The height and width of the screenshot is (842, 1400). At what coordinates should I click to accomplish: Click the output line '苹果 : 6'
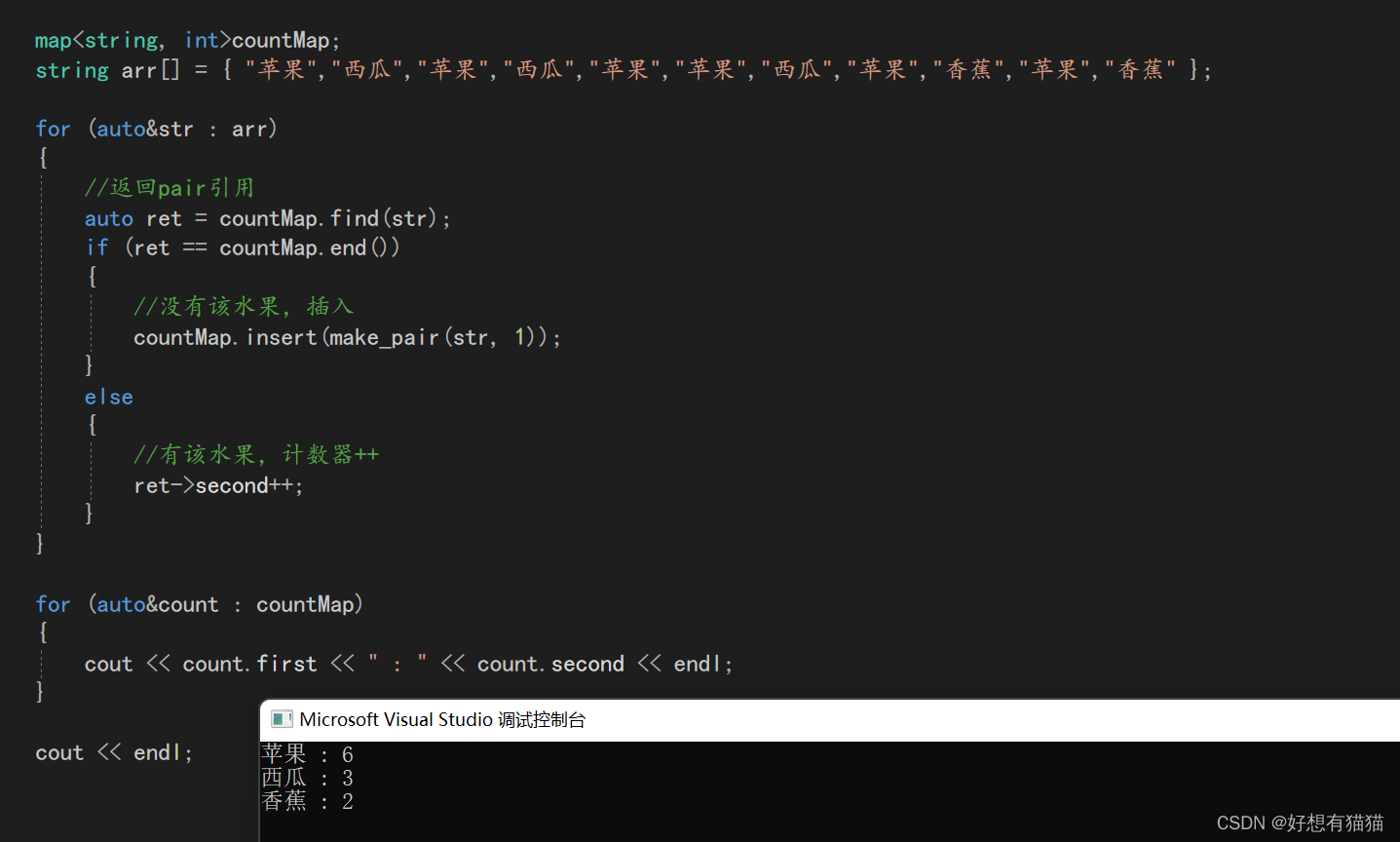[x=307, y=754]
